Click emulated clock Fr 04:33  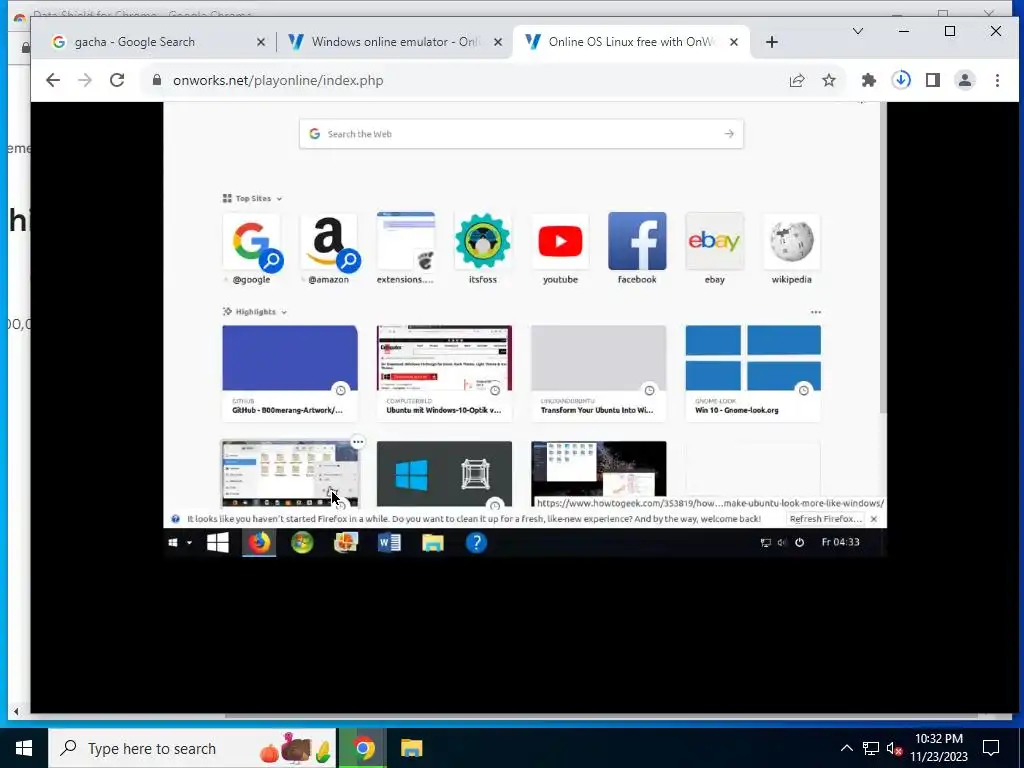pos(840,542)
